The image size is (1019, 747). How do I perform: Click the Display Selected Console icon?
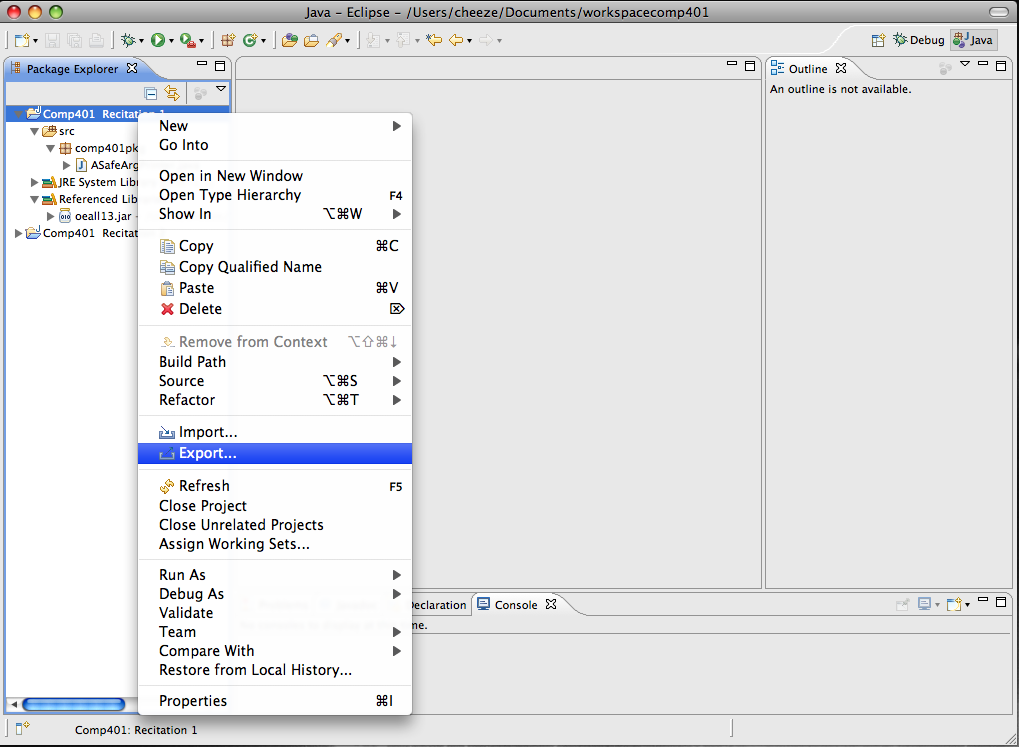tap(924, 604)
